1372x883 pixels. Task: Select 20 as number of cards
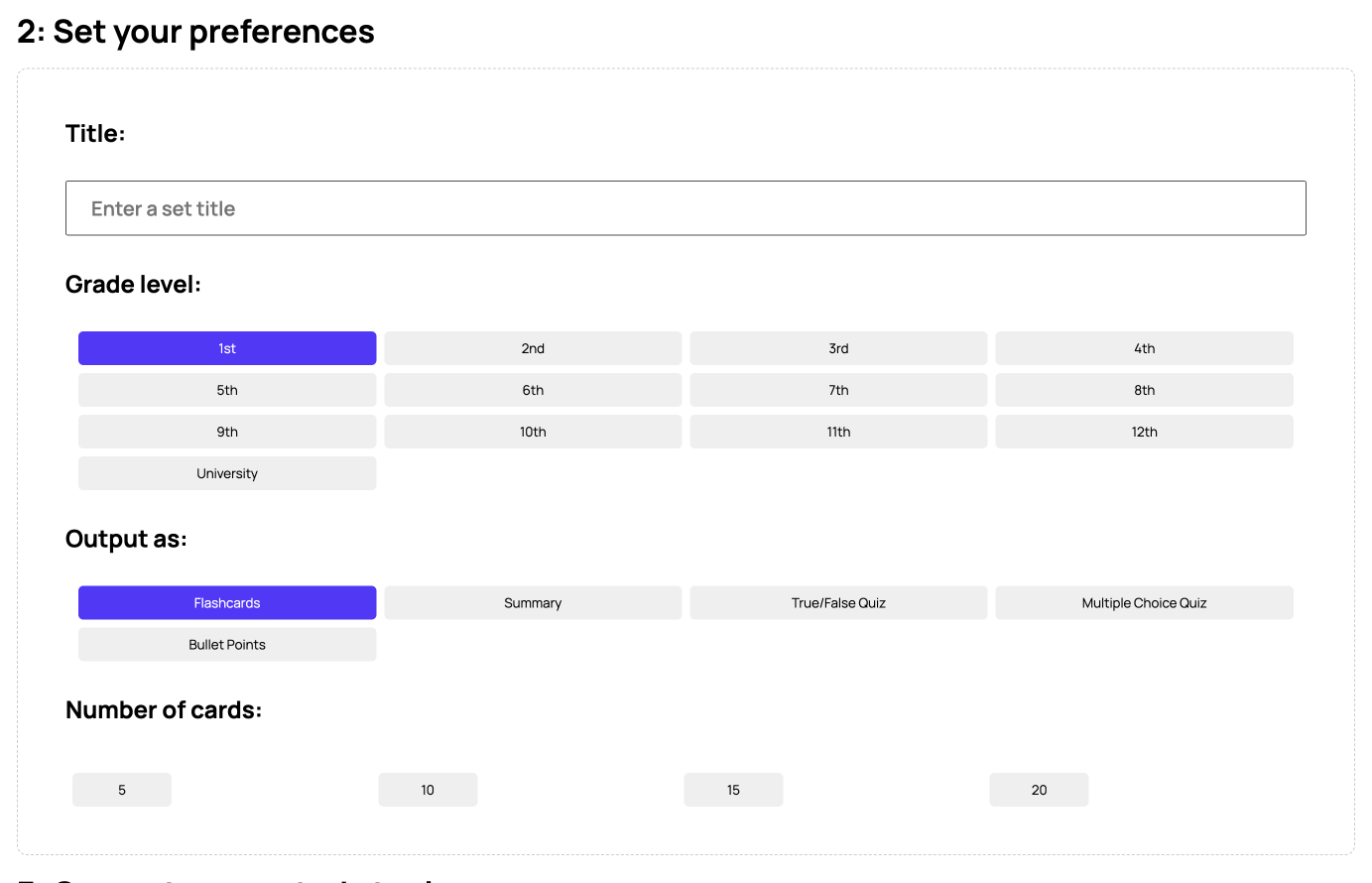[x=1039, y=790]
